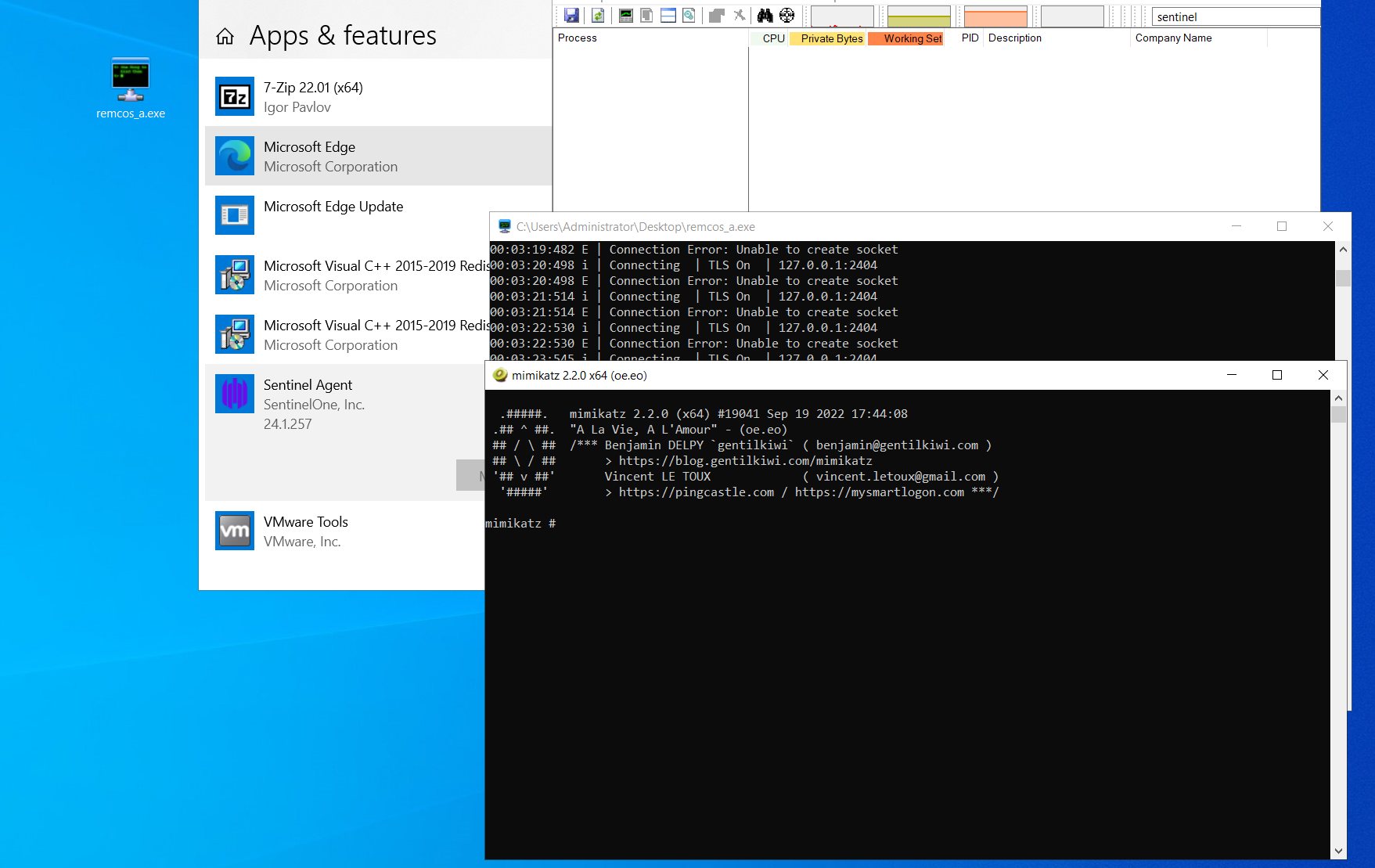Click the remcos log line timestamped 00:03:19:482
1375x868 pixels.
click(x=694, y=250)
